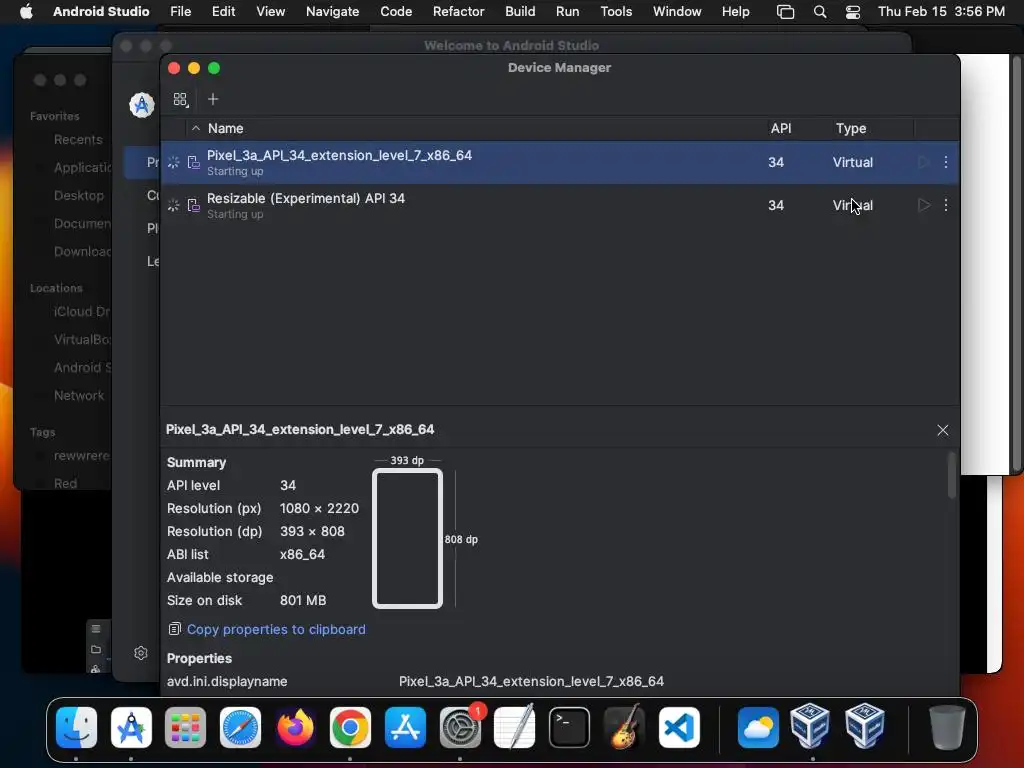Click the Stage Manager menu bar icon
1024x768 pixels.
[785, 12]
